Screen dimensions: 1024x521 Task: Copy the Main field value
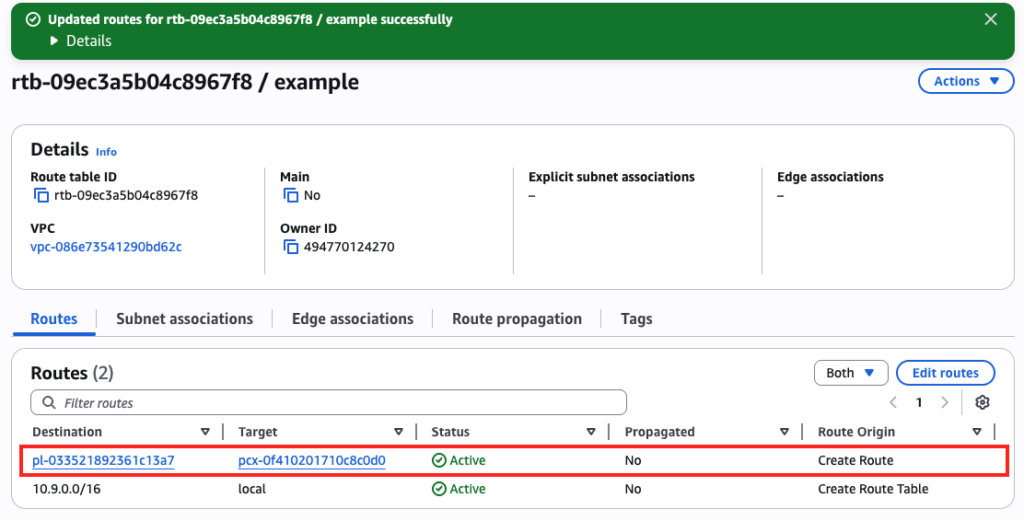[290, 196]
